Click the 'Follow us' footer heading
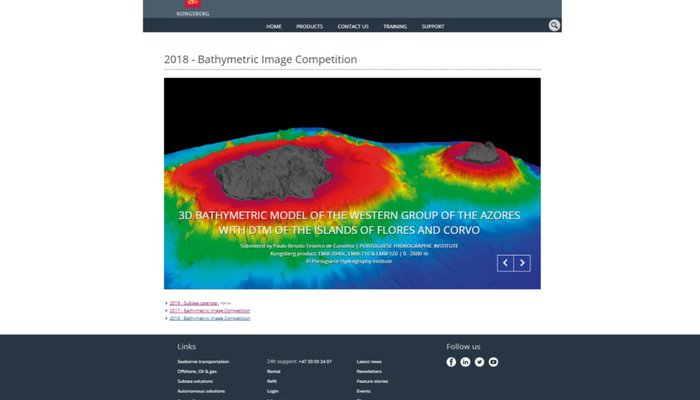The image size is (700, 400). [x=463, y=346]
